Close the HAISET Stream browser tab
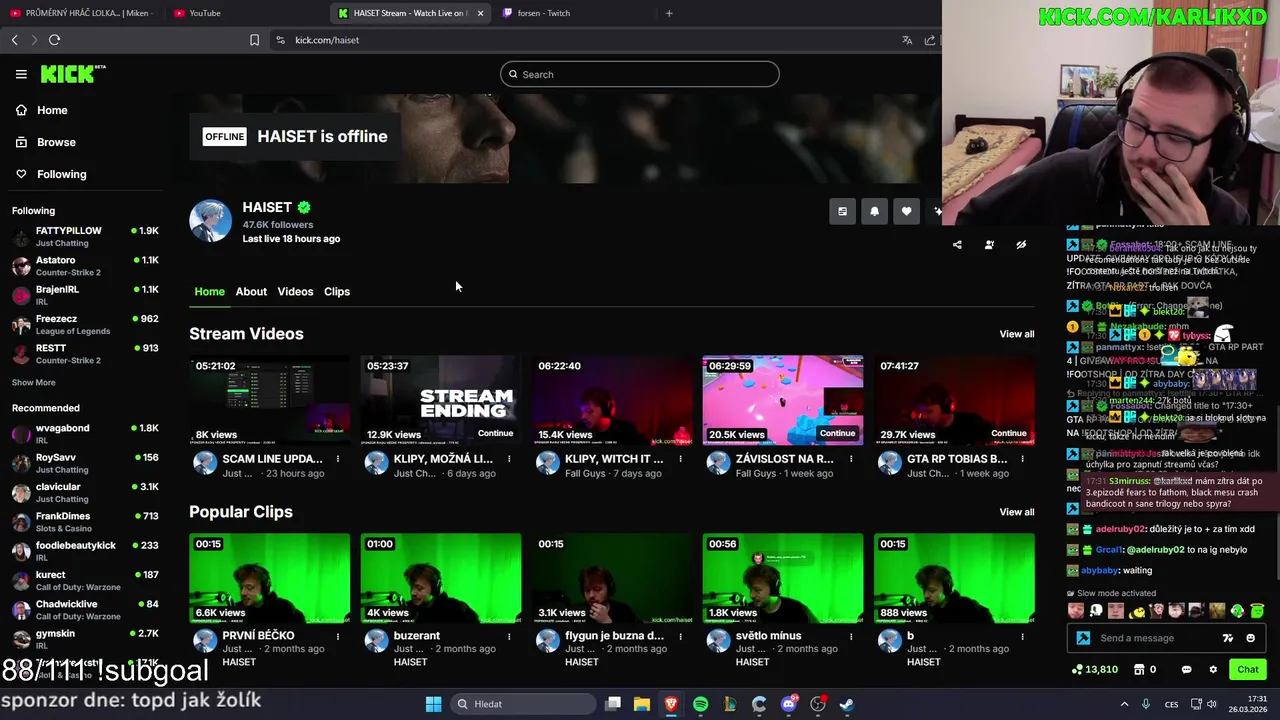Image resolution: width=1280 pixels, height=720 pixels. coord(480,13)
